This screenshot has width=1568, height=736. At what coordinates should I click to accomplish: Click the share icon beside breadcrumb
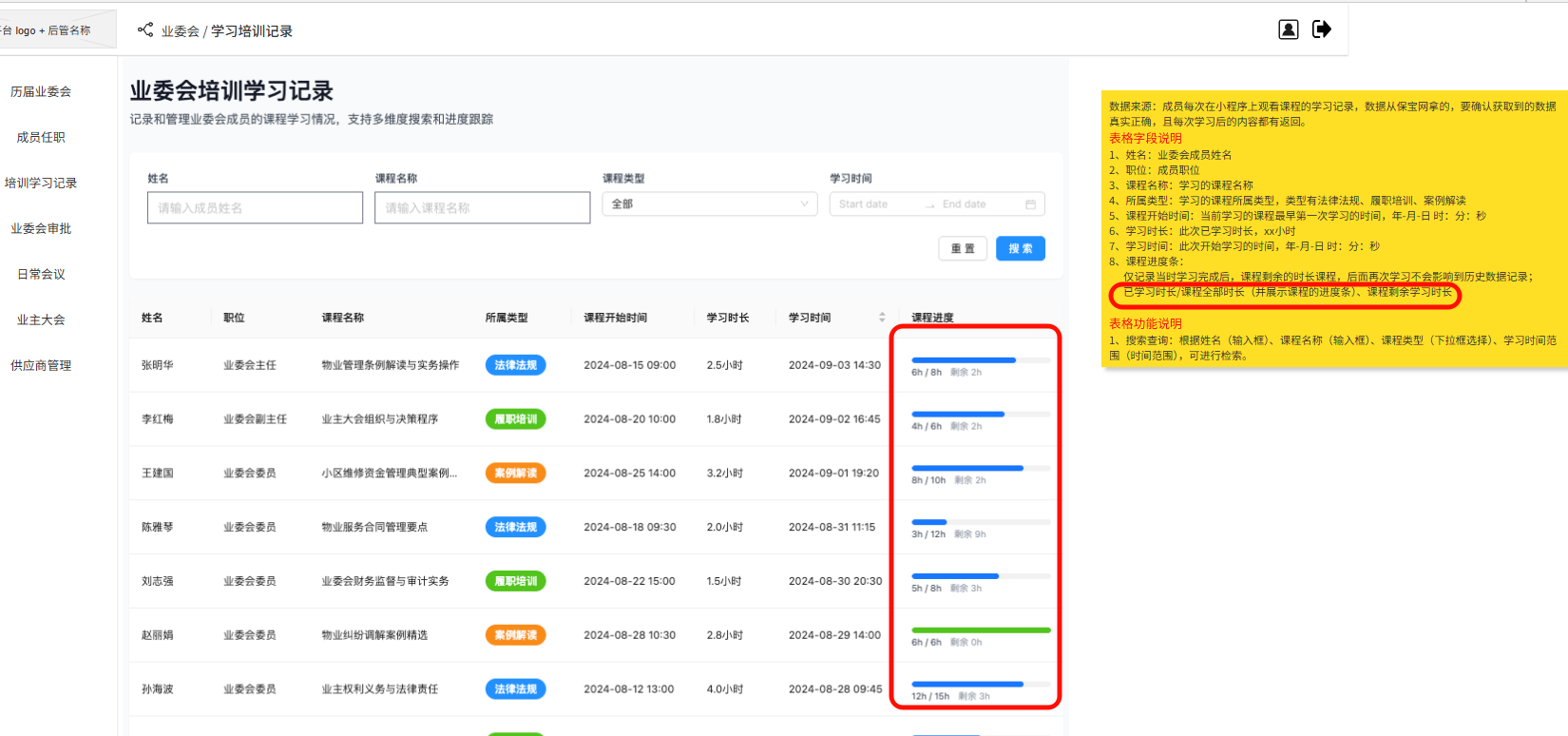point(145,30)
